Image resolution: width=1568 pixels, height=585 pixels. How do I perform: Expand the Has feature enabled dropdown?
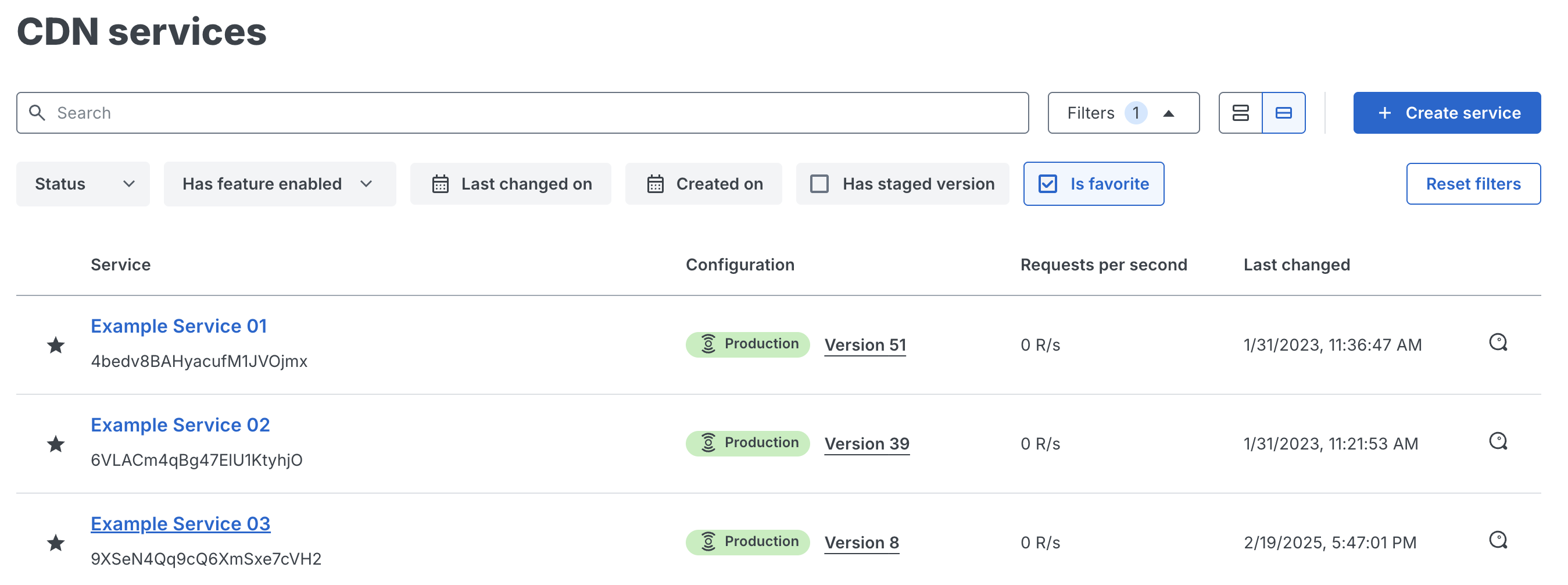tap(280, 183)
